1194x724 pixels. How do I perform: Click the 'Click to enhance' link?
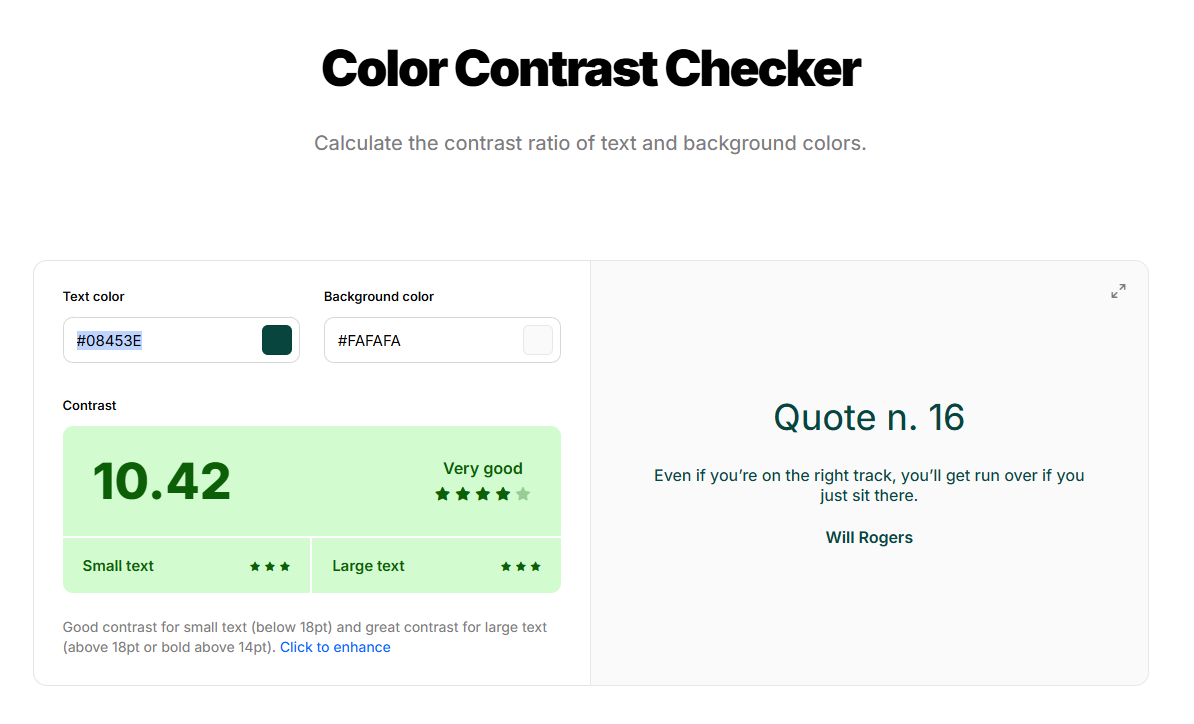335,647
